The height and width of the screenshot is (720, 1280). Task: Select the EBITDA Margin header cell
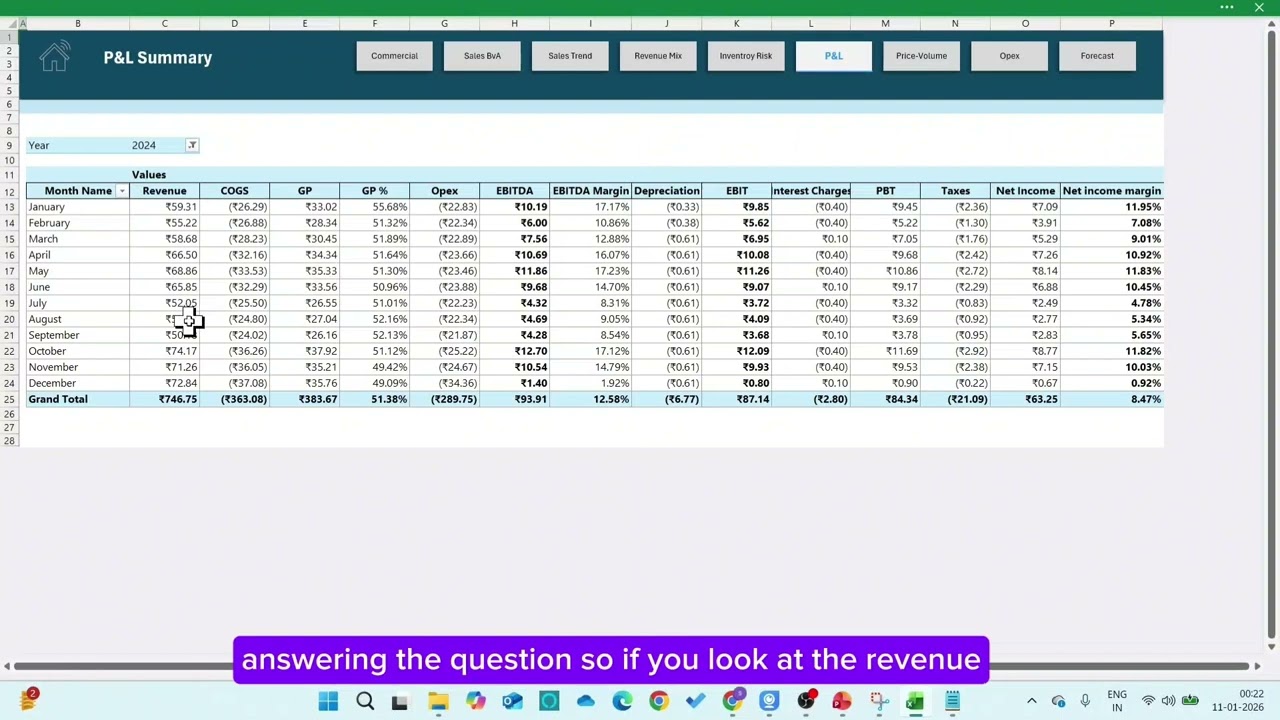click(x=590, y=191)
